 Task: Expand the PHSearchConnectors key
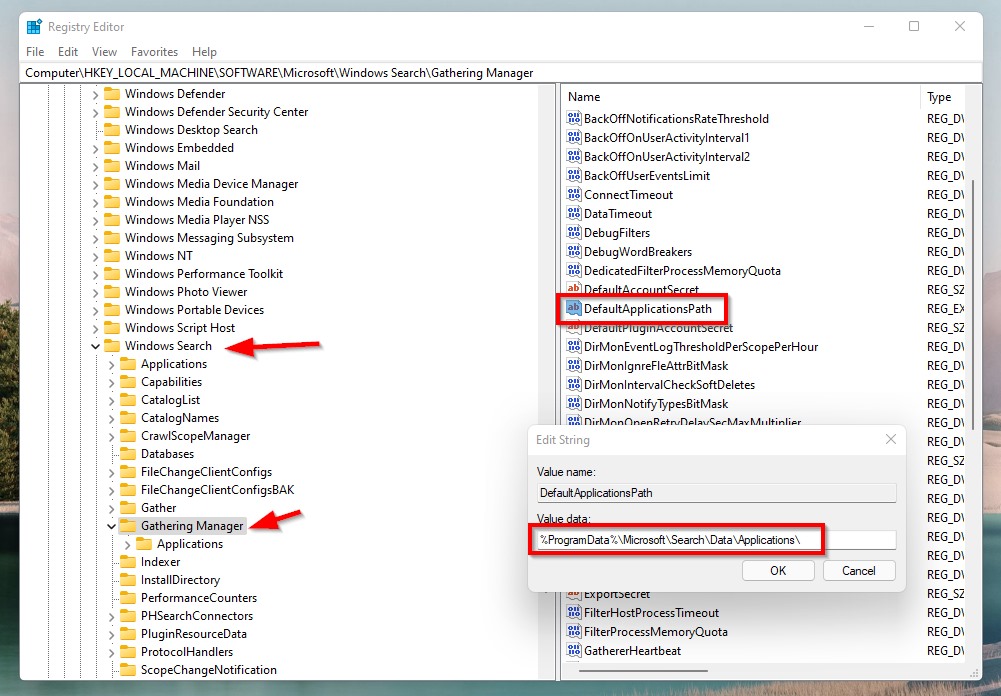(x=112, y=616)
